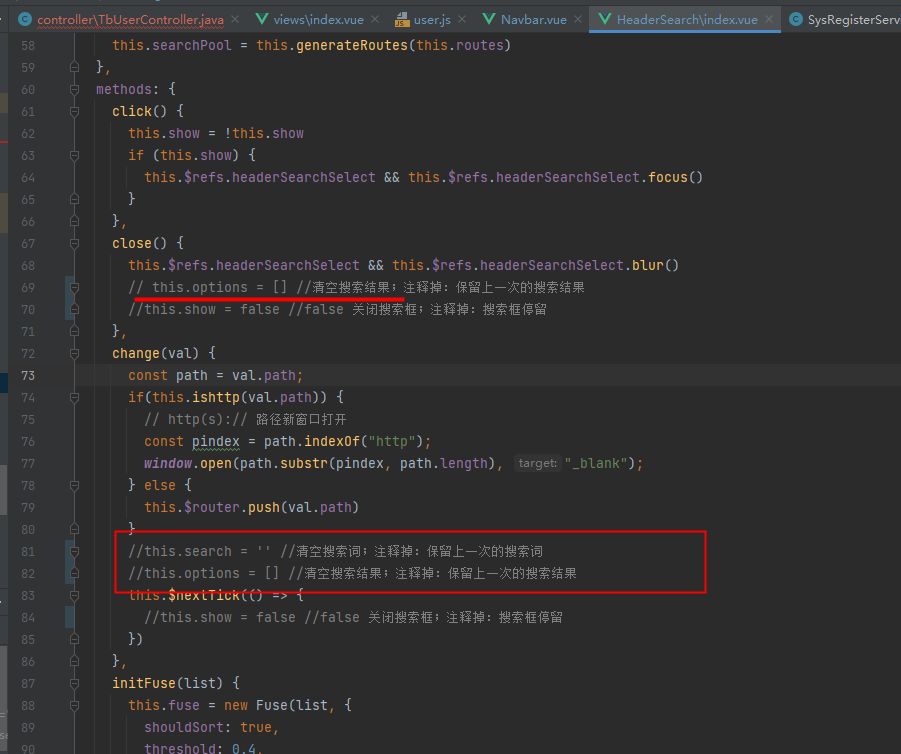This screenshot has height=754, width=901.
Task: Close the Navbar.vue tab
Action: (x=578, y=20)
